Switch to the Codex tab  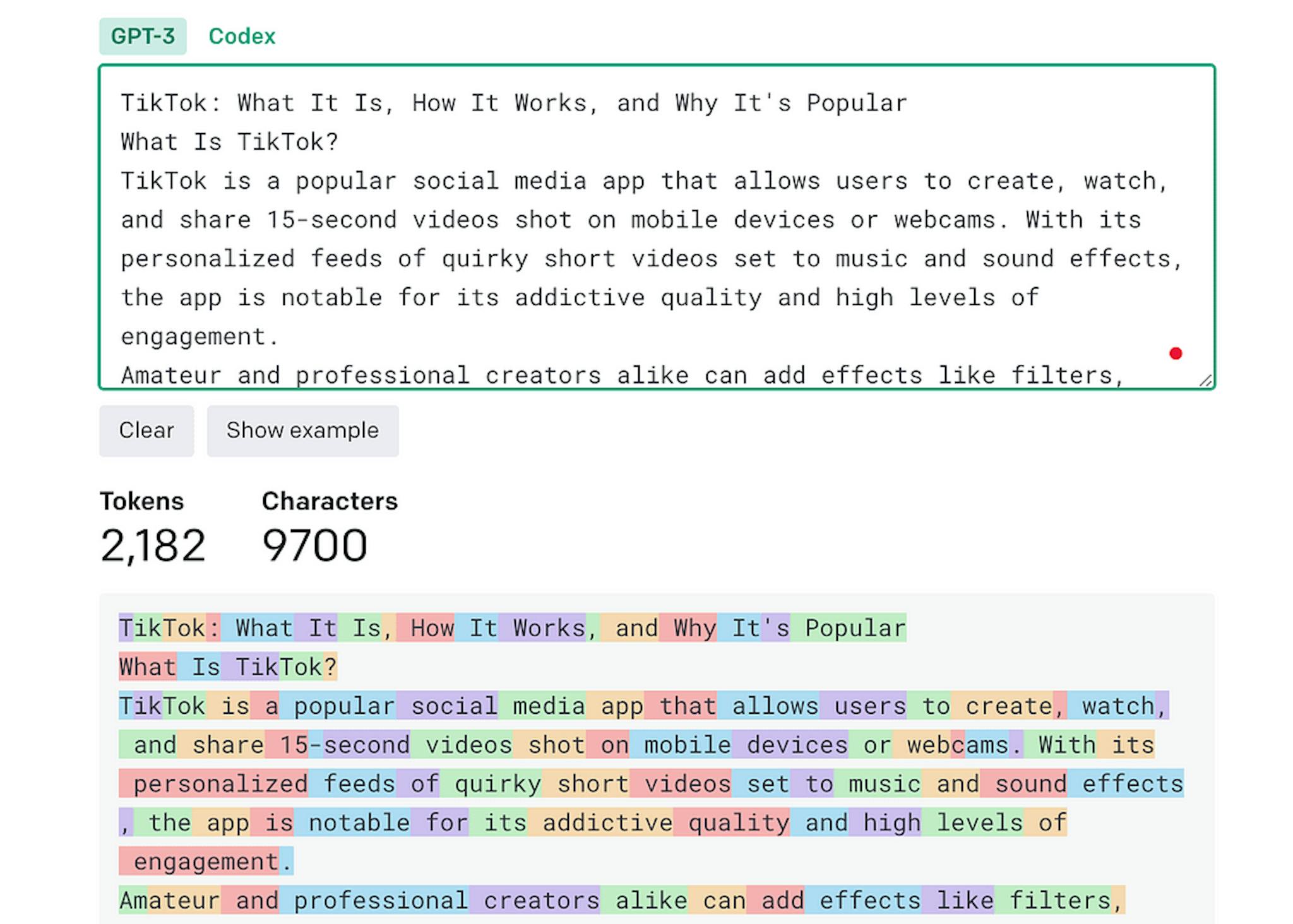point(242,36)
